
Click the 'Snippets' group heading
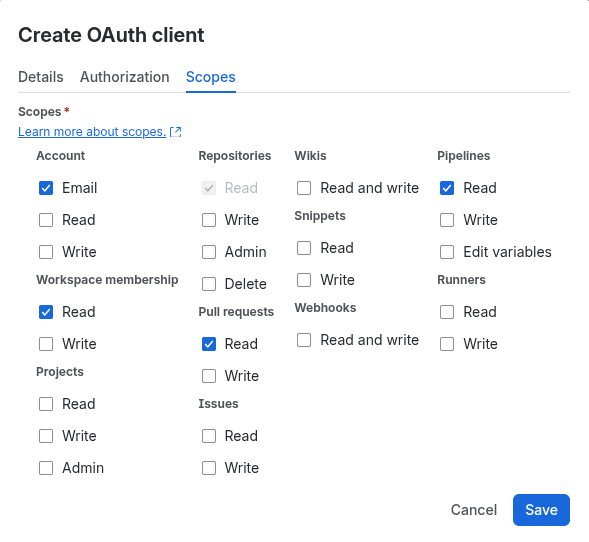pos(320,216)
